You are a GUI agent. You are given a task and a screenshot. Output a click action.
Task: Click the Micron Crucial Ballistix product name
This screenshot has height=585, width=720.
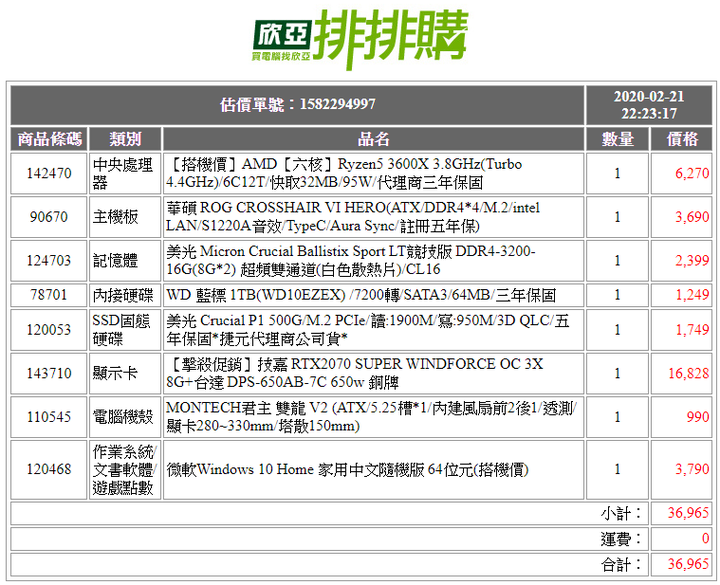[x=350, y=260]
